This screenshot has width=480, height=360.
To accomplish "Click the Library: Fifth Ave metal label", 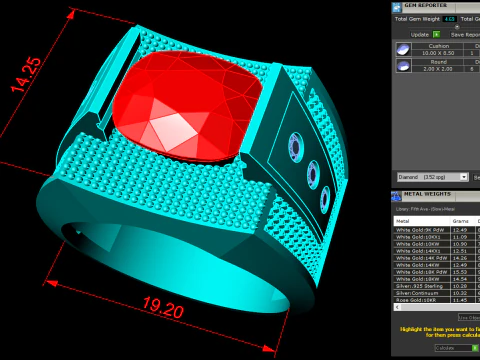I will pos(425,209).
